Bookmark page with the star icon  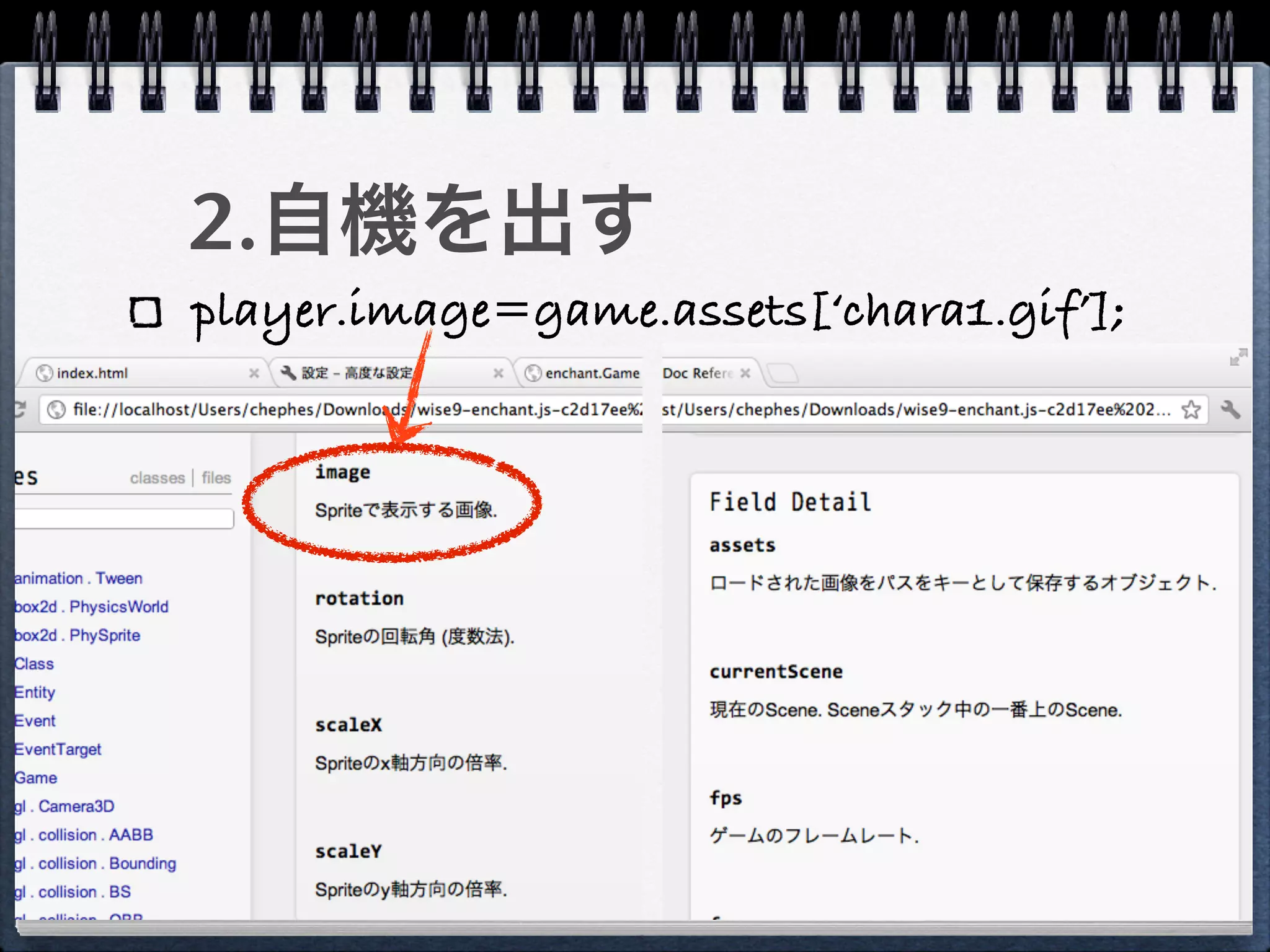(1191, 410)
